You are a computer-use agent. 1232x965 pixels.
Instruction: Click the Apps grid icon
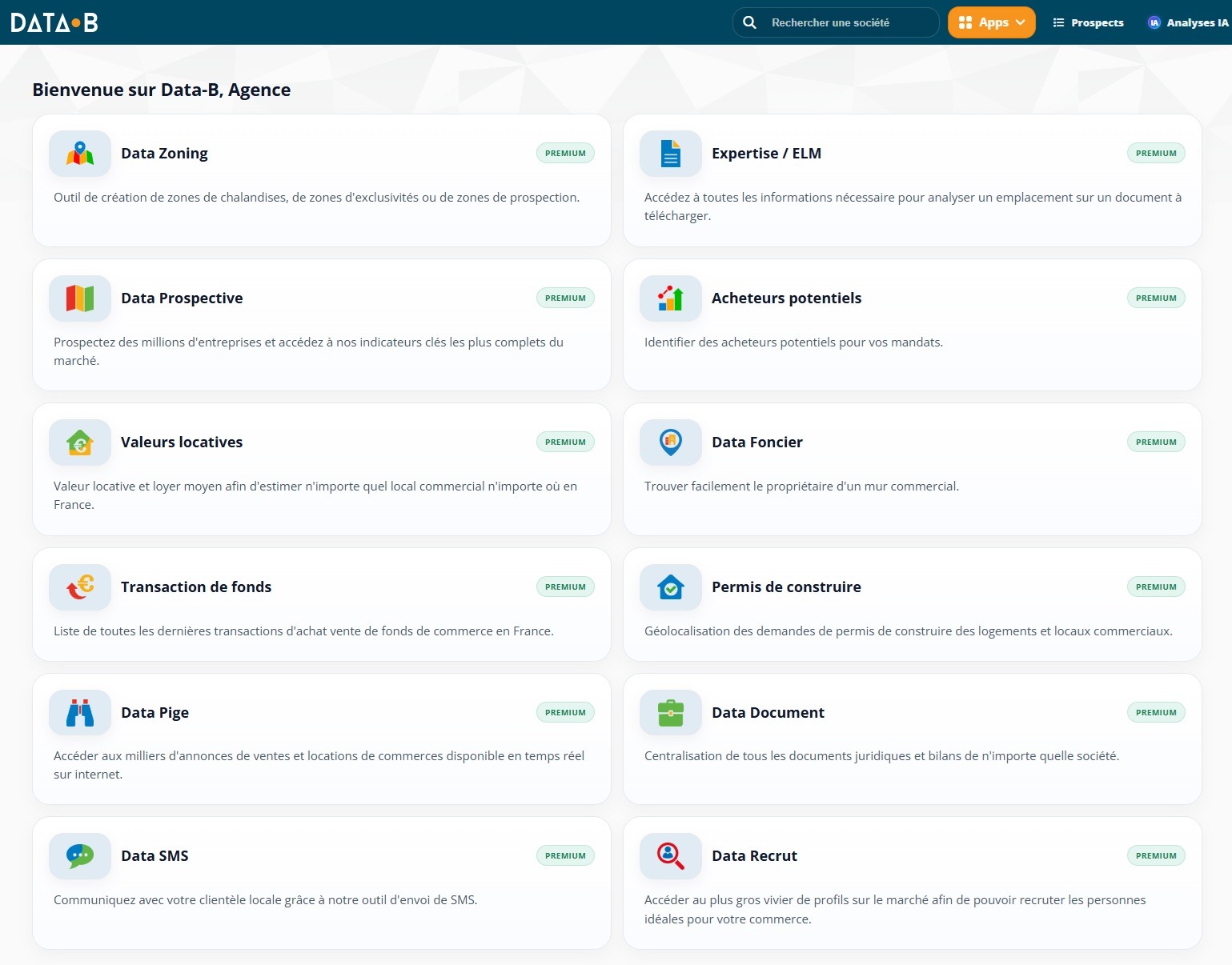pos(965,22)
